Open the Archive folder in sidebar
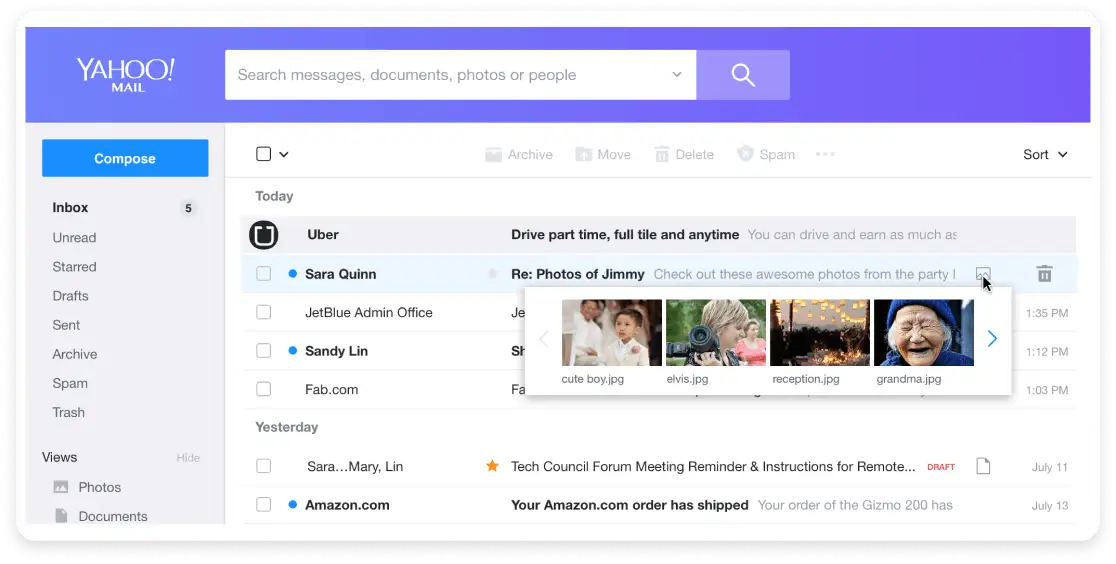The height and width of the screenshot is (564, 1116). click(75, 354)
